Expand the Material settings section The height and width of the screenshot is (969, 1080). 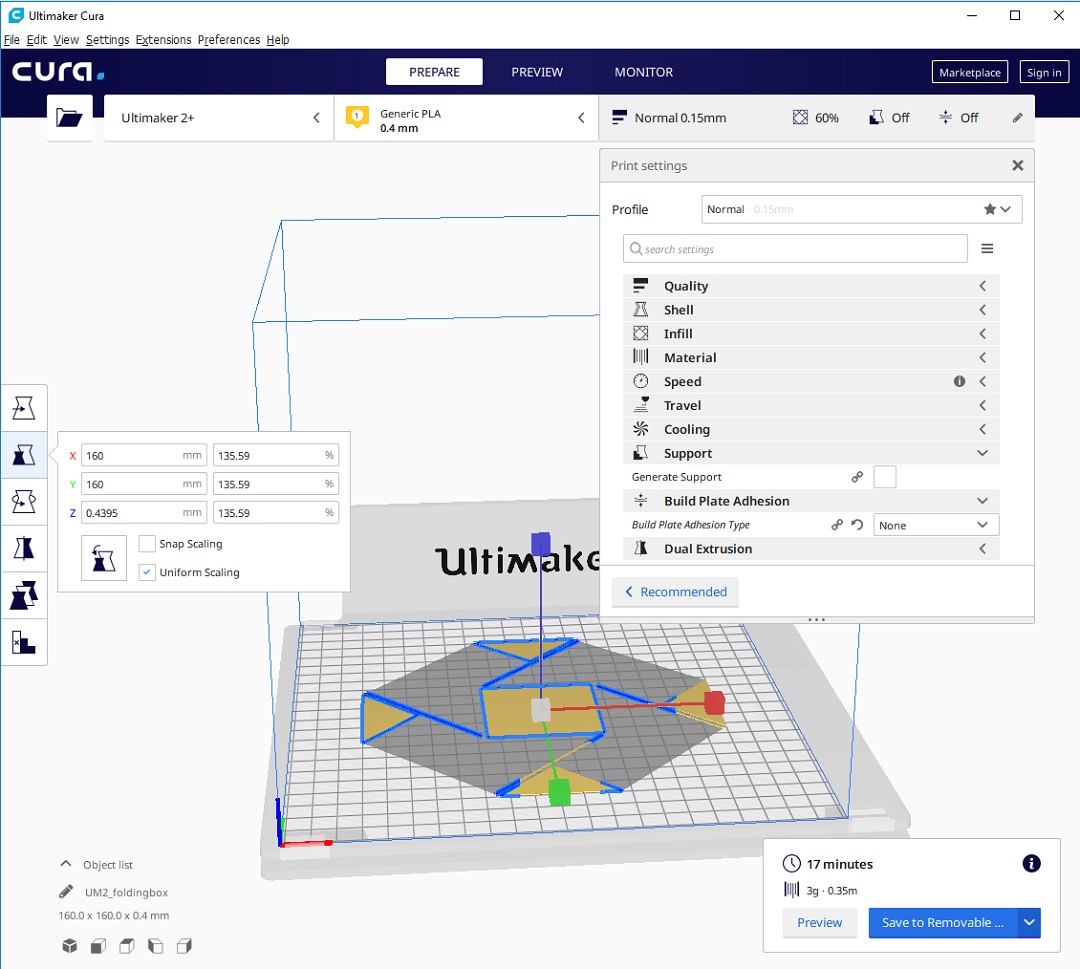pos(811,357)
